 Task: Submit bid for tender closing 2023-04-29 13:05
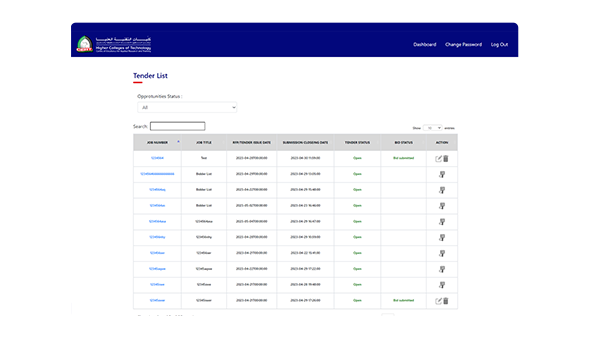(442, 175)
